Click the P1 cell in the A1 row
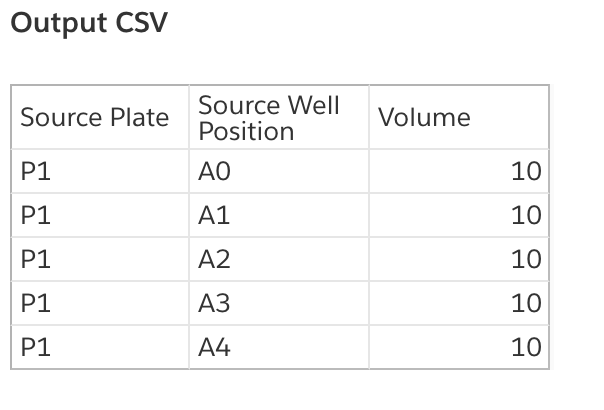The width and height of the screenshot is (604, 410). (x=100, y=215)
